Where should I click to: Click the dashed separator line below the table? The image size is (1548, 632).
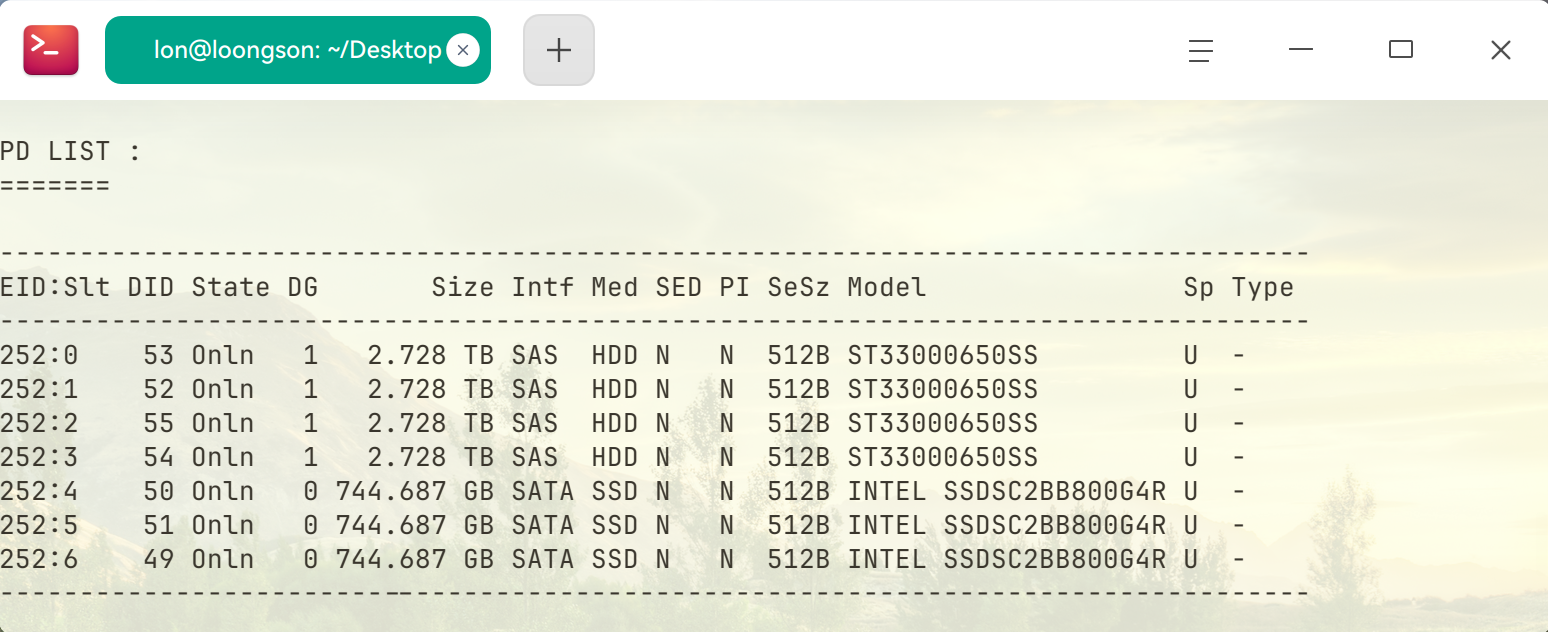click(x=650, y=593)
